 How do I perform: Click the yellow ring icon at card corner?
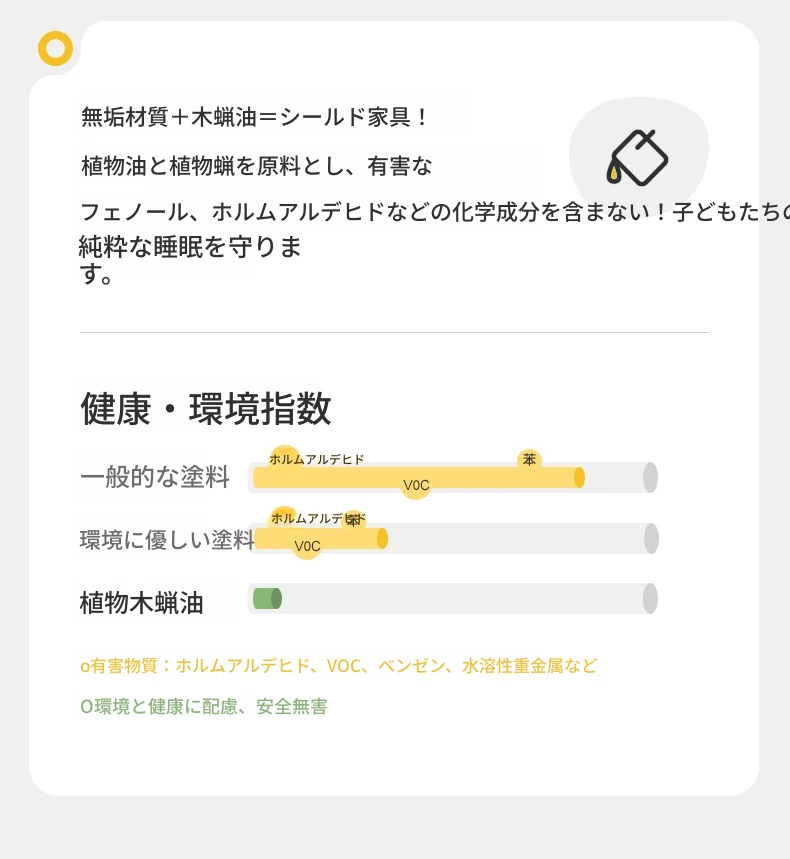pos(55,48)
